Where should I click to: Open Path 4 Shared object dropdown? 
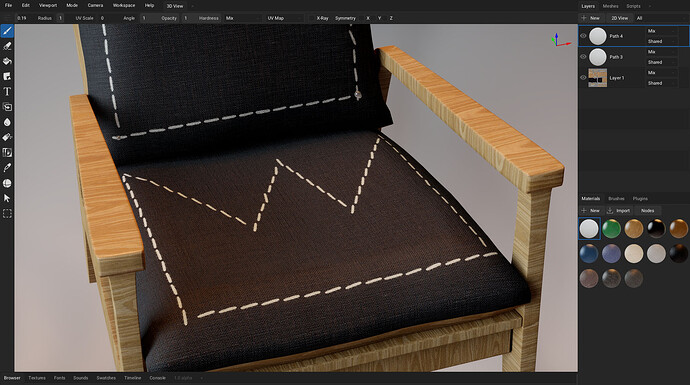661,41
